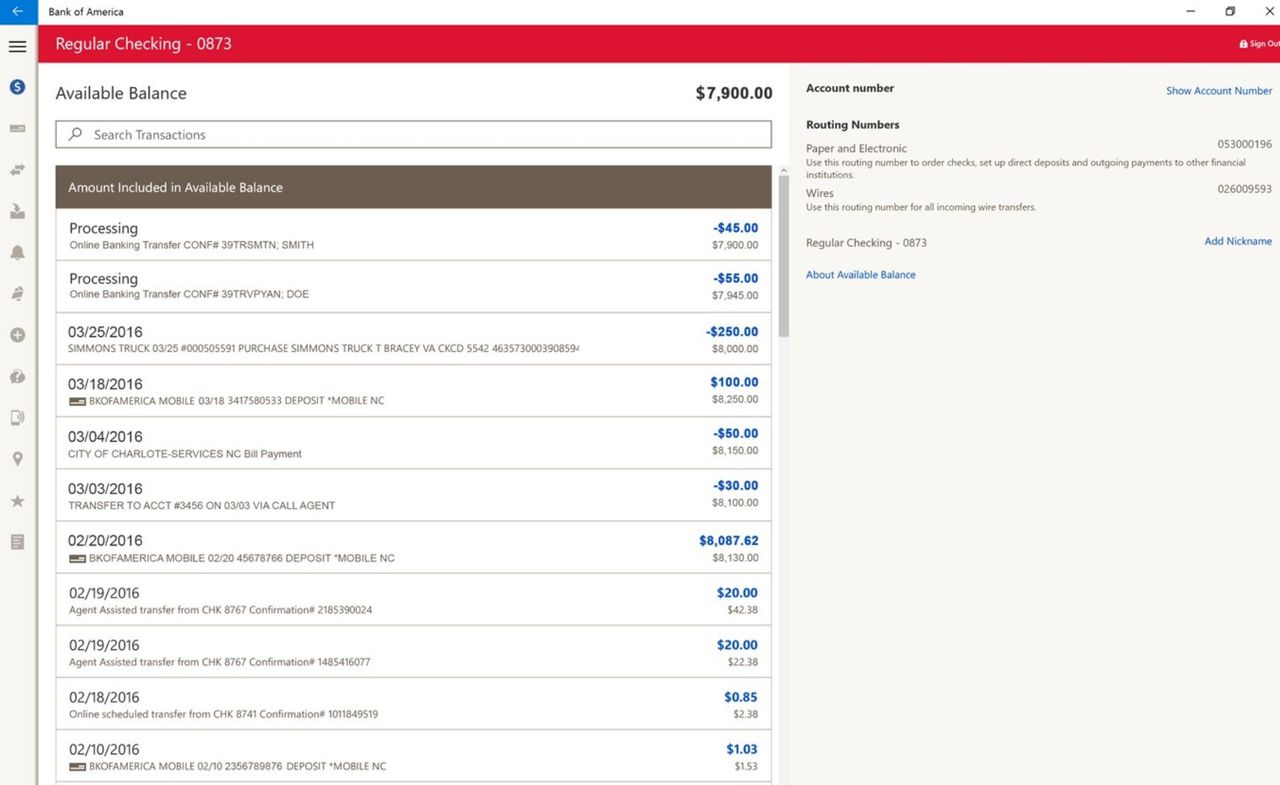The height and width of the screenshot is (785, 1280).
Task: Open the card icon in sidebar
Action: [x=17, y=129]
